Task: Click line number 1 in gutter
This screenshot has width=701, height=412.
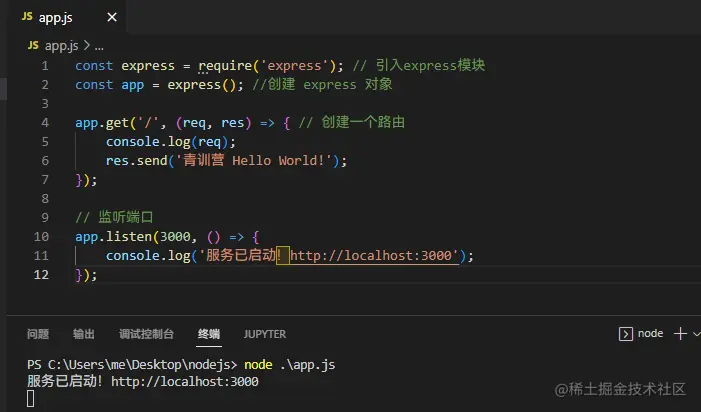Action: click(x=45, y=66)
